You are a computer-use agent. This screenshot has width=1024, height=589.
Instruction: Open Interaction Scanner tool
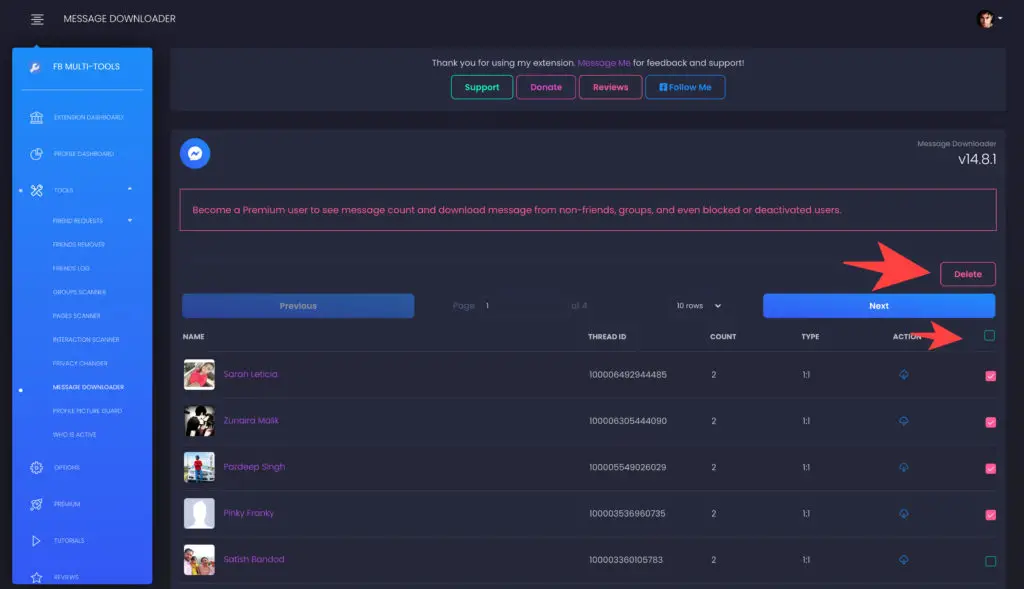point(86,340)
